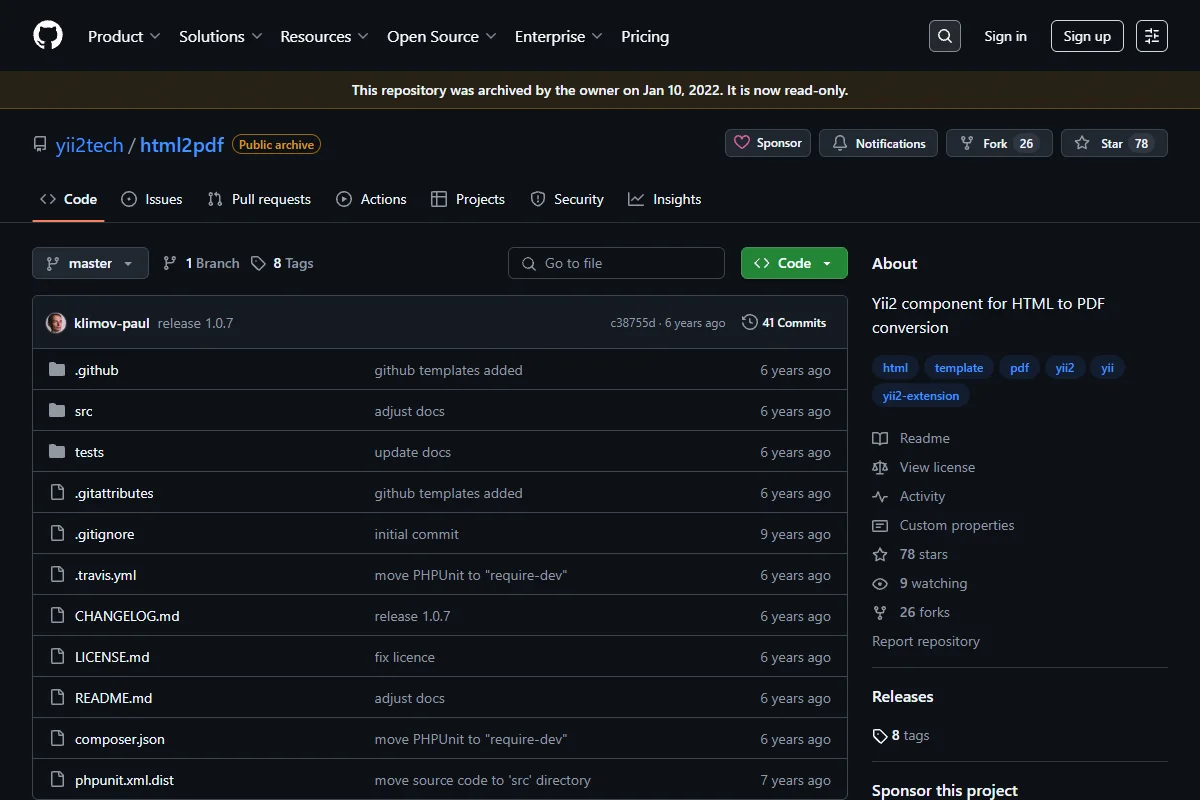Go to the GitHub homepage logo
The image size is (1200, 800).
(x=48, y=36)
